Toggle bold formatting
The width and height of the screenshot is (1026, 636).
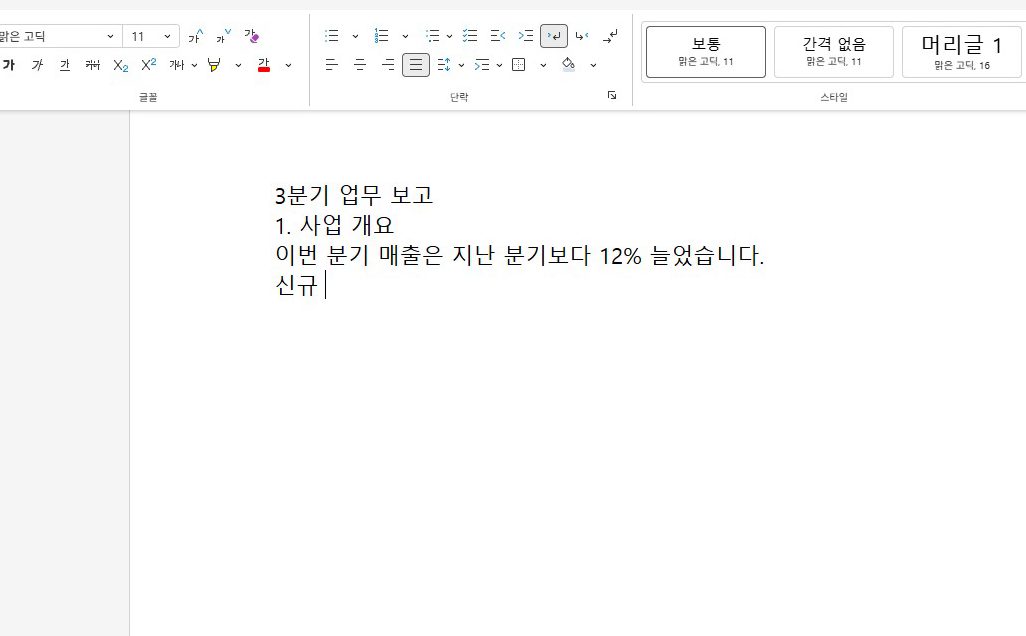tap(9, 65)
